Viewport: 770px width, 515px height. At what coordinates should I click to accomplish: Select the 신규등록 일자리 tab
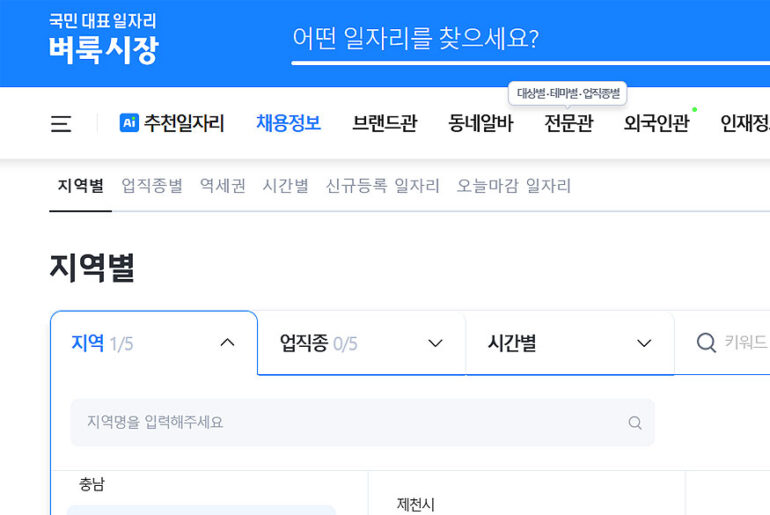pyautogui.click(x=382, y=186)
